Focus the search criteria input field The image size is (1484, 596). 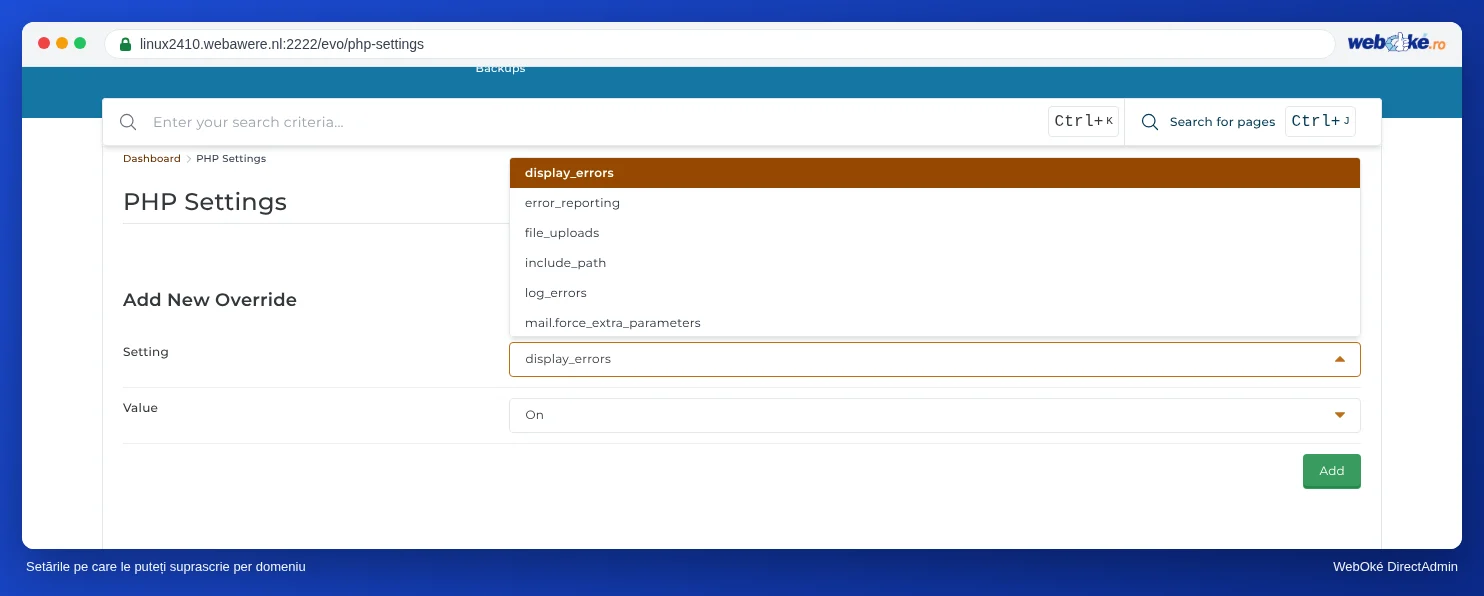coord(595,122)
